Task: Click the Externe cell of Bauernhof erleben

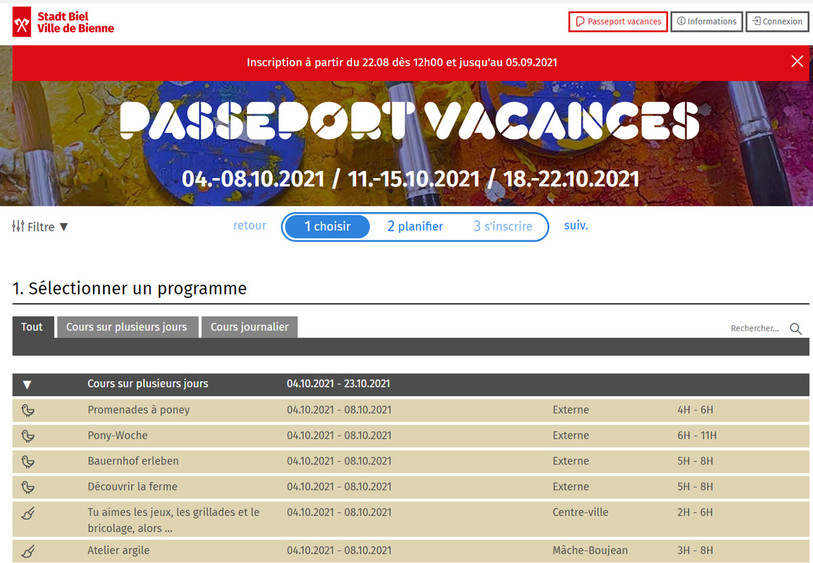Action: tap(570, 461)
